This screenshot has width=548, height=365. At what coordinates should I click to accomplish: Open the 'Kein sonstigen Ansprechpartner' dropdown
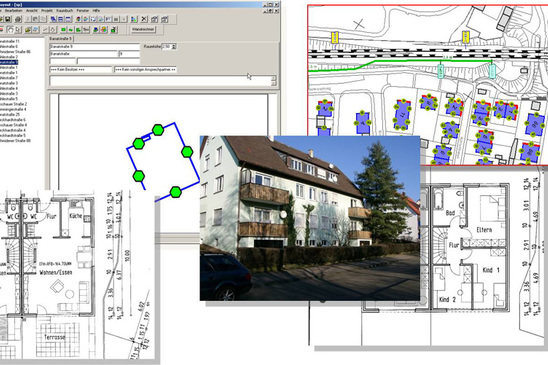tap(145, 70)
